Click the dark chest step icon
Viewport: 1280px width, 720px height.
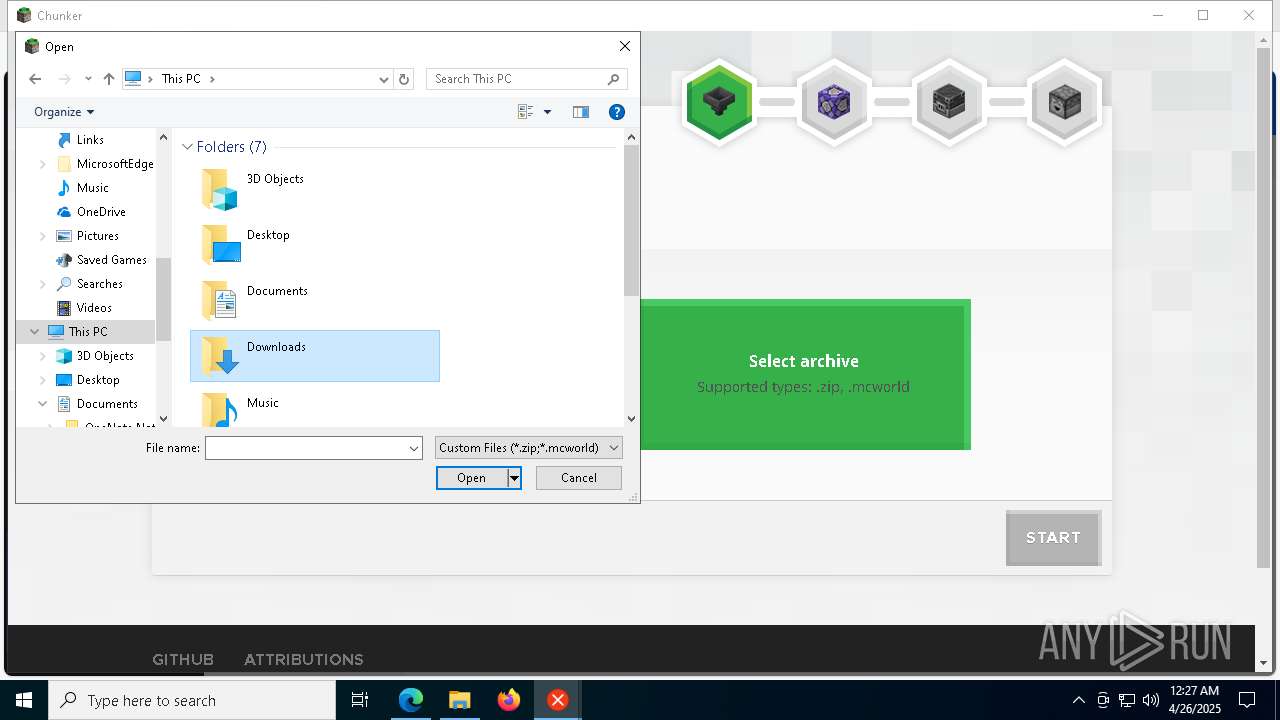[x=949, y=102]
